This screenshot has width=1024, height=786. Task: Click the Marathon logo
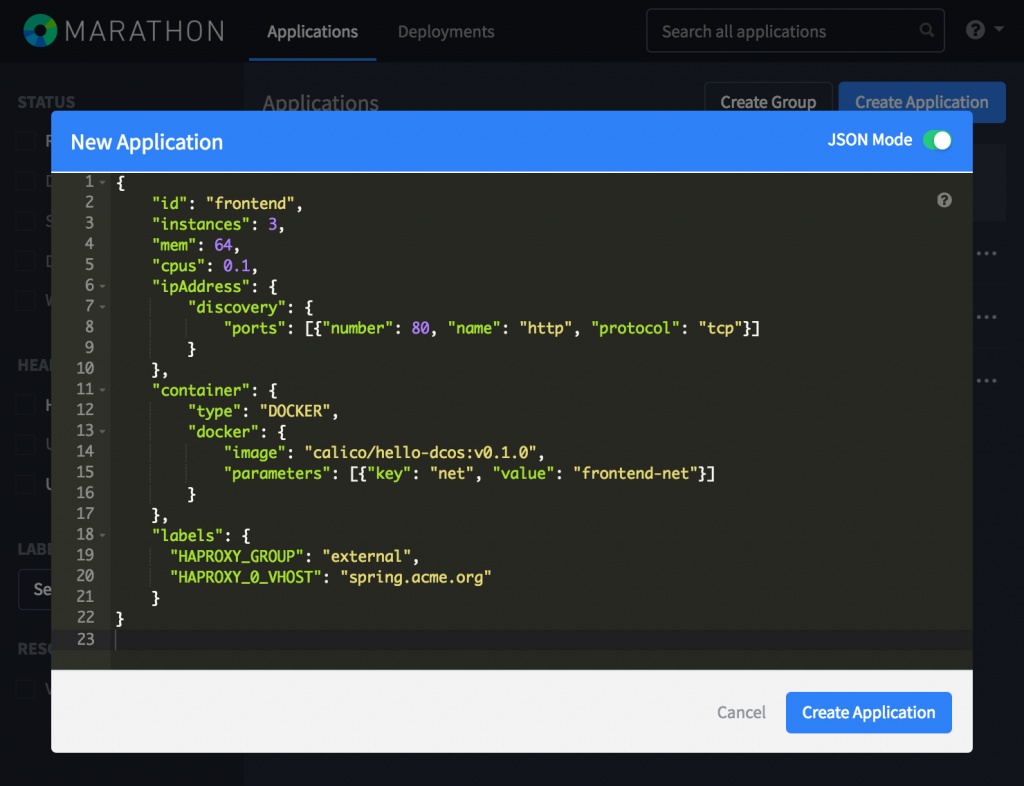(x=124, y=31)
